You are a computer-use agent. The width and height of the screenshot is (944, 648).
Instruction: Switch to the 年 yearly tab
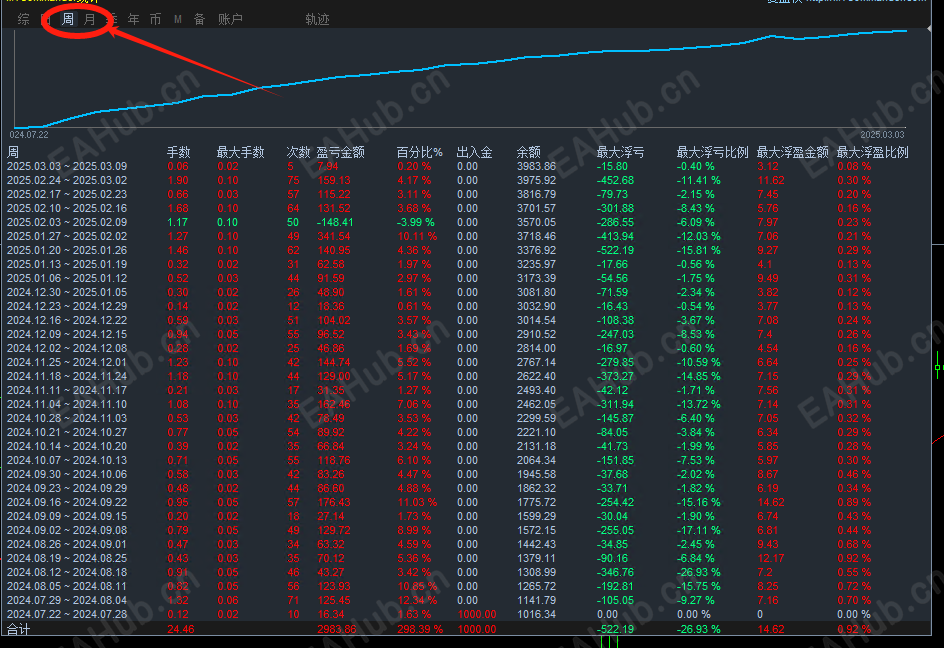pos(134,19)
